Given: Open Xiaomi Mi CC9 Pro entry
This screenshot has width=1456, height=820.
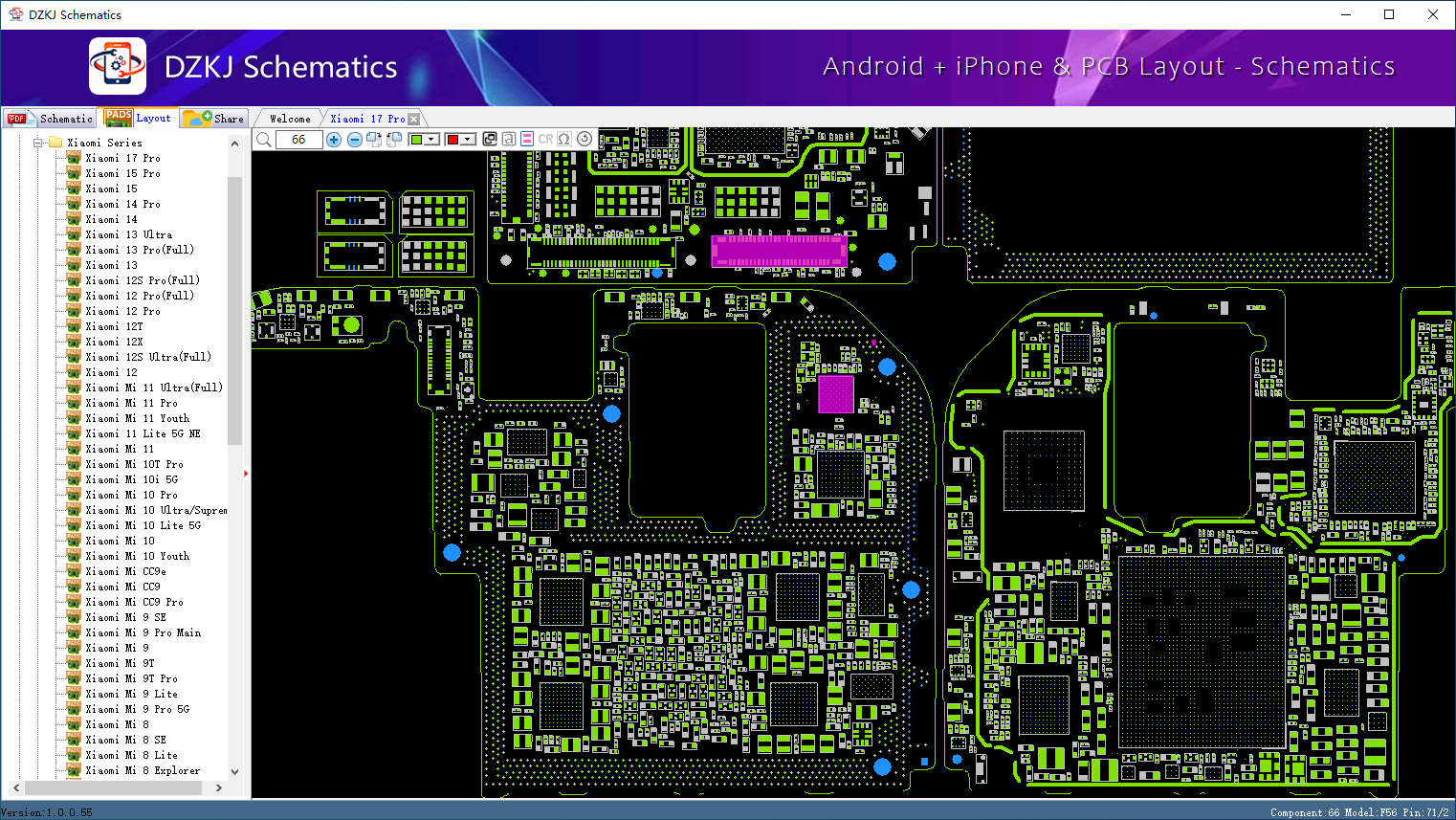Looking at the screenshot, I should point(134,602).
